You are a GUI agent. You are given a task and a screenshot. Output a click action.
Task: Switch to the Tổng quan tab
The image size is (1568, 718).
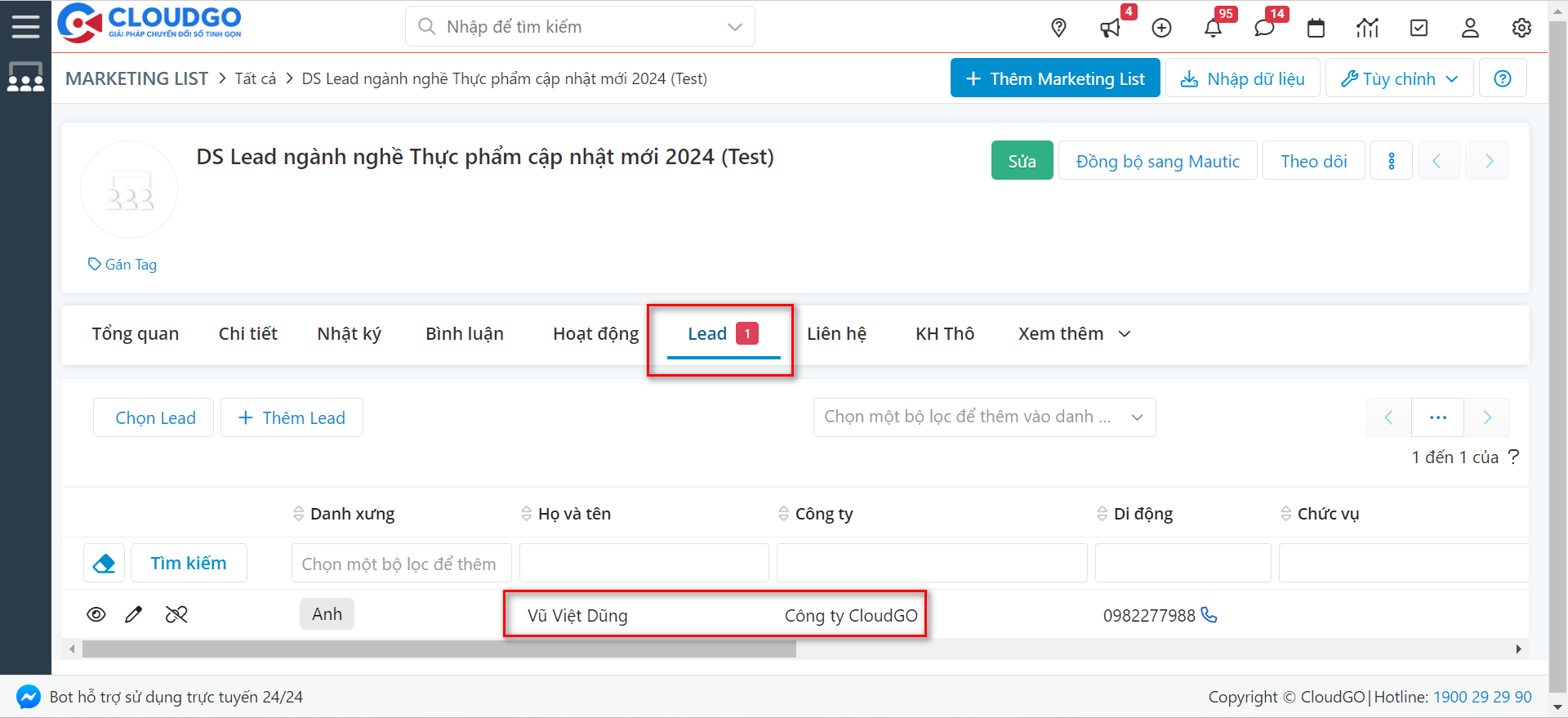135,333
